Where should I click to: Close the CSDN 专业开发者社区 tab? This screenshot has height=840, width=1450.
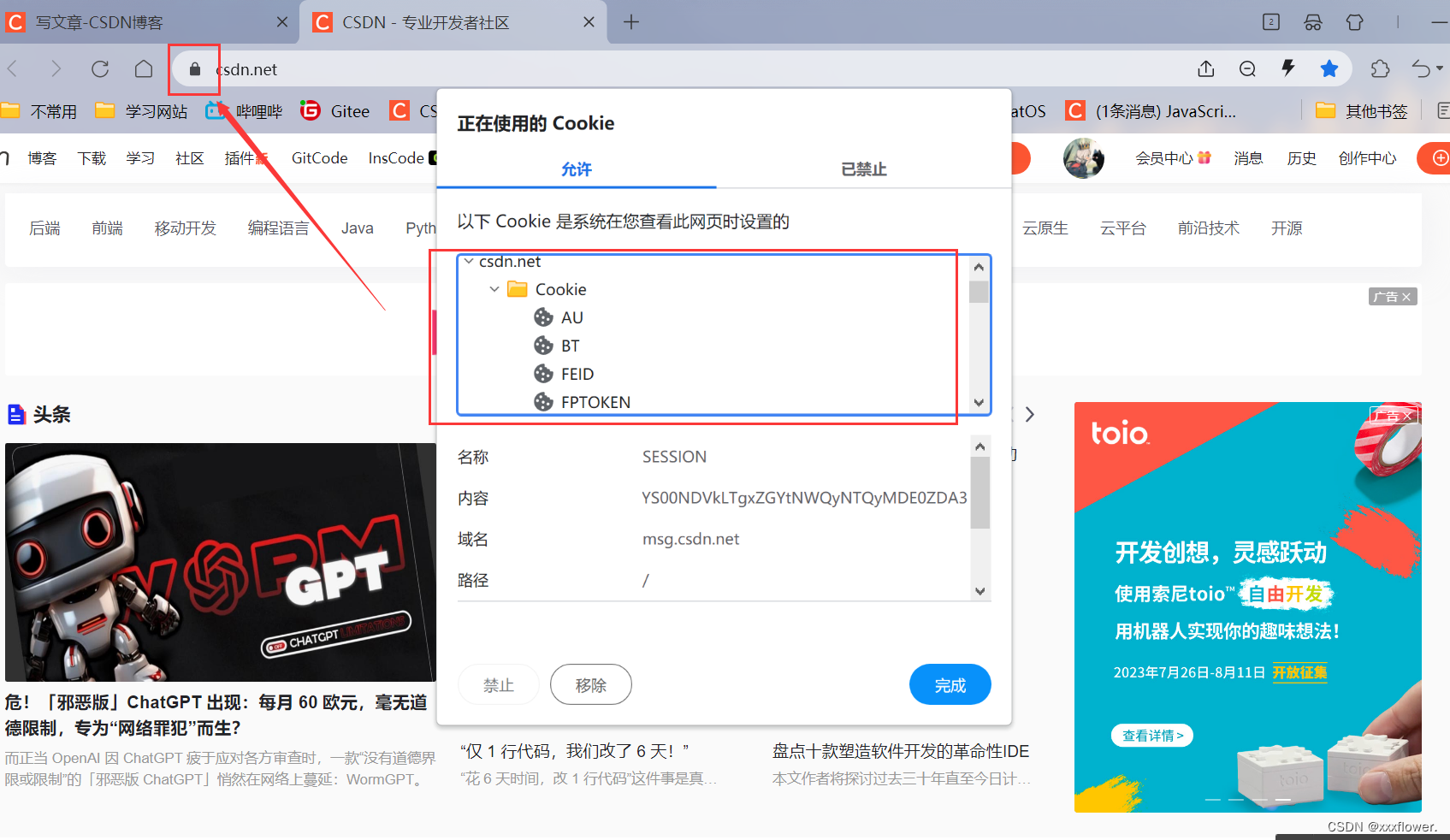(589, 22)
